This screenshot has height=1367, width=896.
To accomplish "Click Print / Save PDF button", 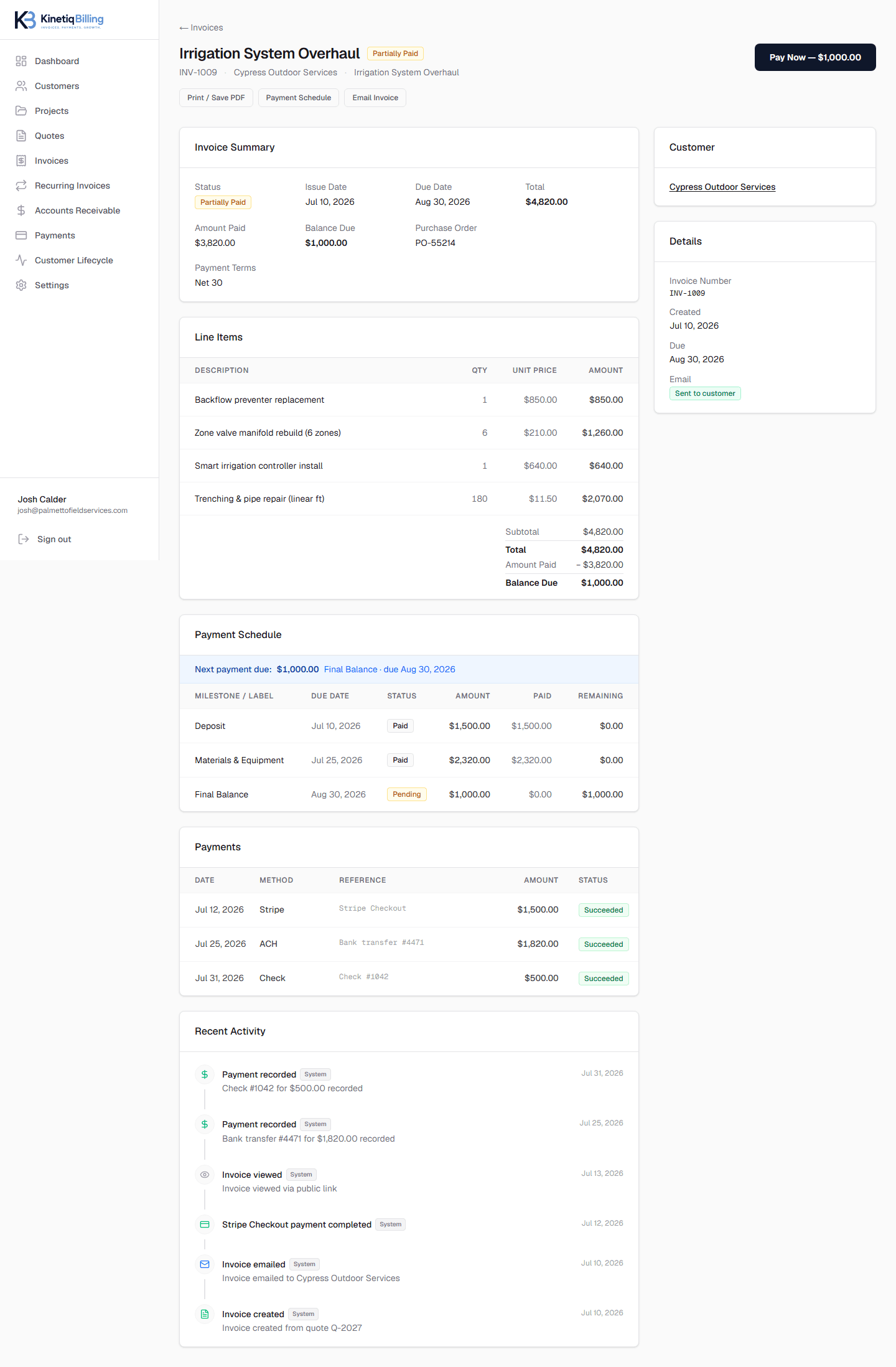I will coord(216,98).
